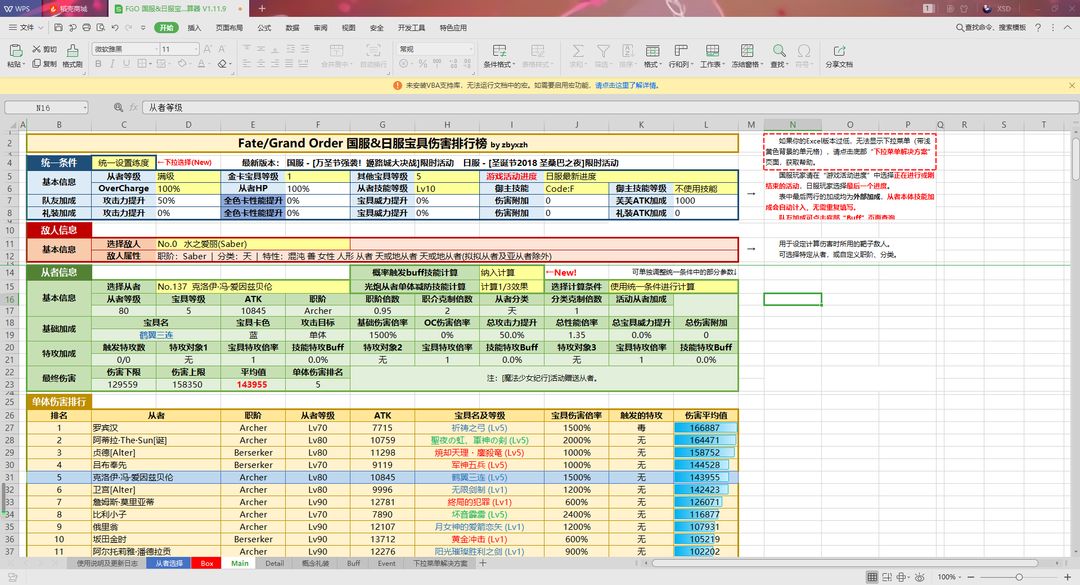
Task: Expand quick access toolbar customize arrow
Action: 143,28
